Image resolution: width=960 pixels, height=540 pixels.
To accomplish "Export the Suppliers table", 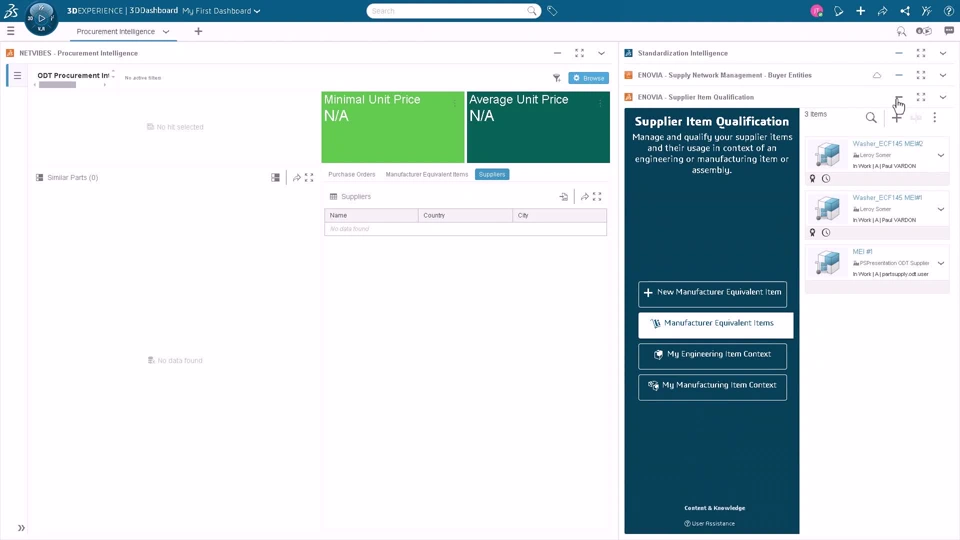I will [563, 197].
